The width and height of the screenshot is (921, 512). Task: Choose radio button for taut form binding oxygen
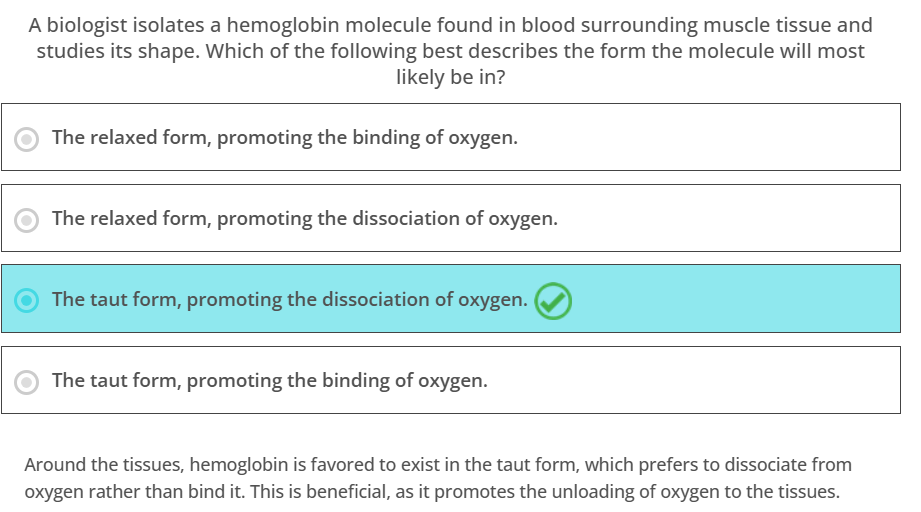26,382
